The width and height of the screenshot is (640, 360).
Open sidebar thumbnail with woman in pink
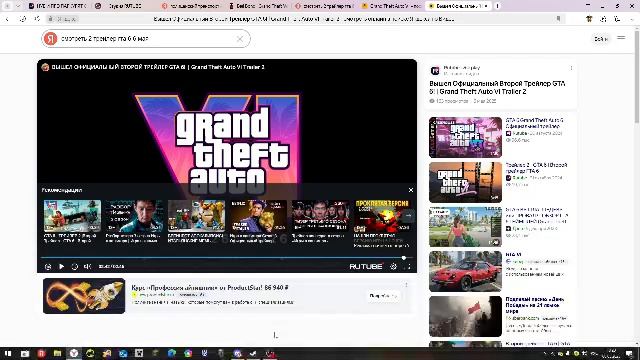[x=465, y=227]
